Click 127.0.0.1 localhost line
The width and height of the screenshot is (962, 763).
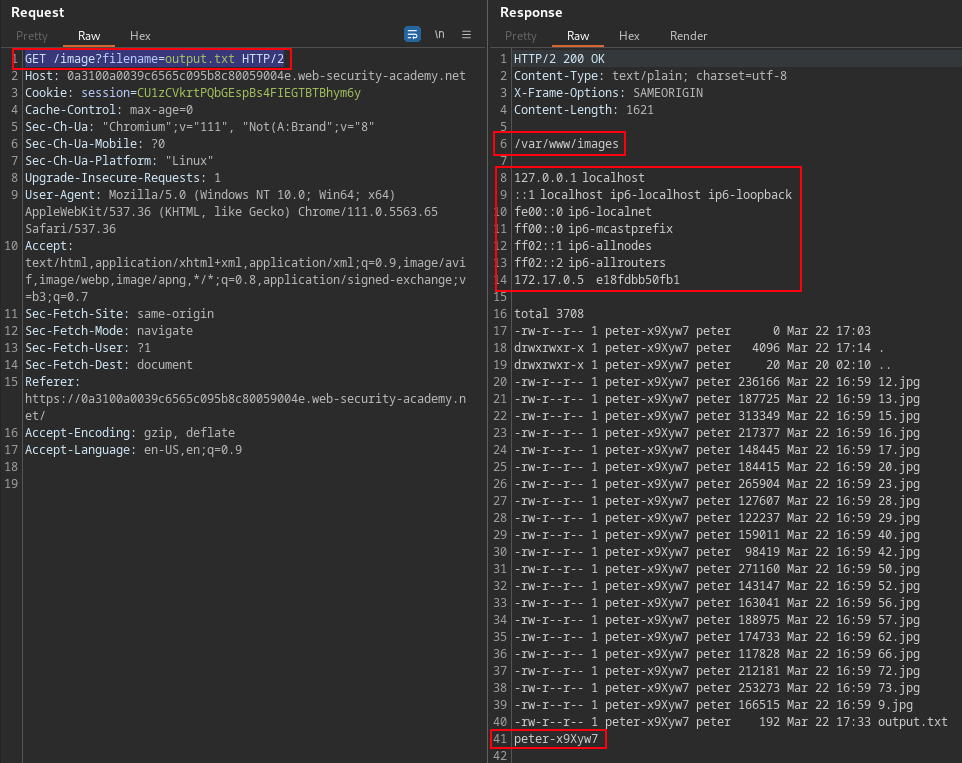click(580, 178)
